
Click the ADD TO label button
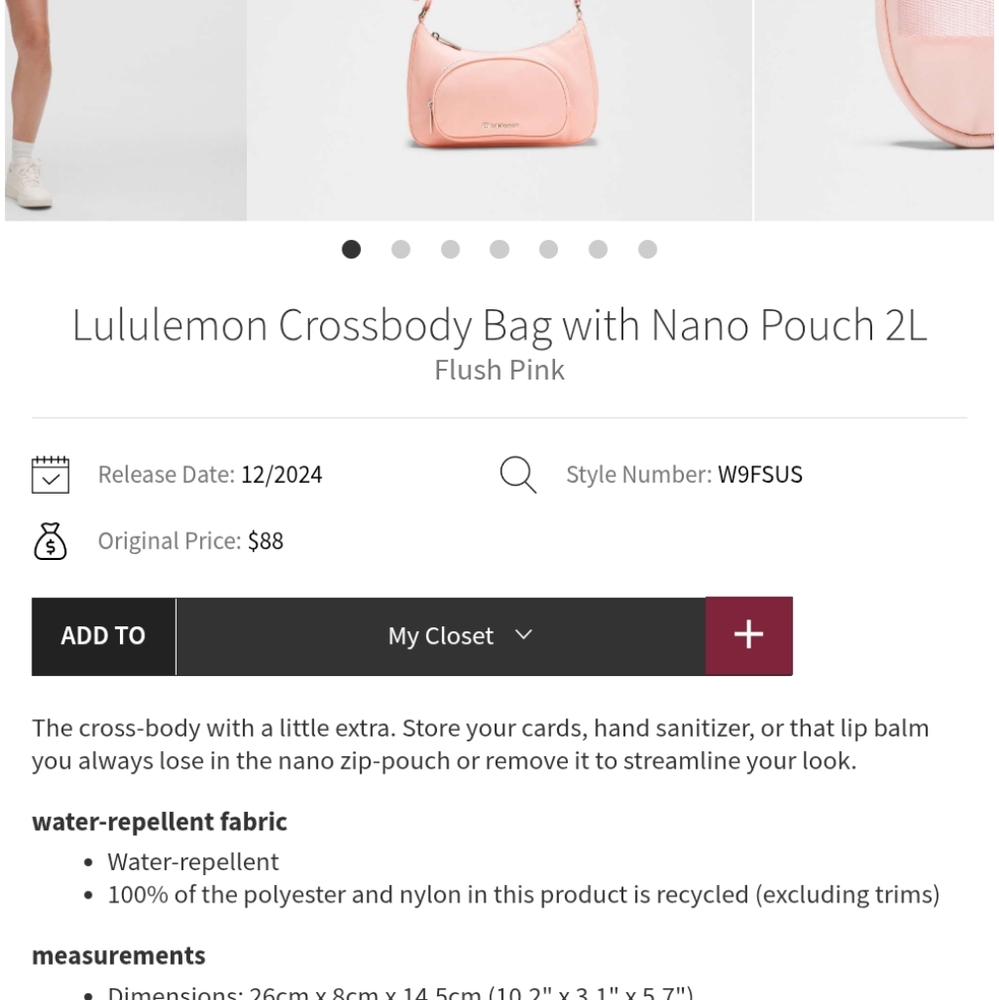pyautogui.click(x=103, y=636)
